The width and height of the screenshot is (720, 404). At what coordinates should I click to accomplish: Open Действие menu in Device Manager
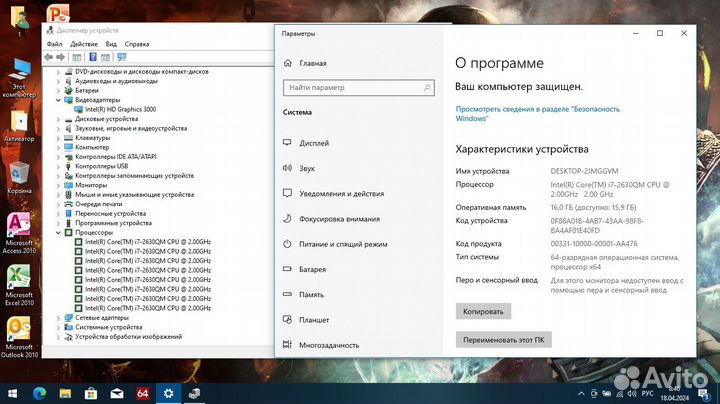click(84, 44)
